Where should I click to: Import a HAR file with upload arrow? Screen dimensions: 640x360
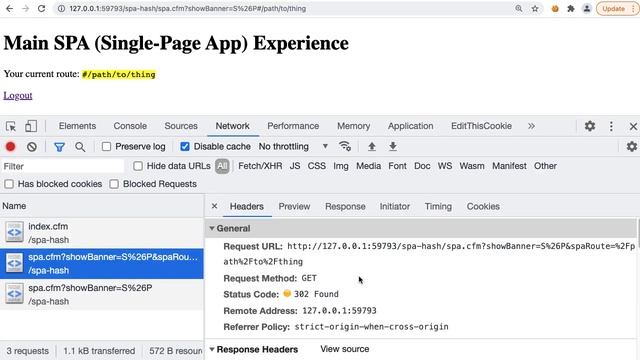pyautogui.click(x=371, y=146)
